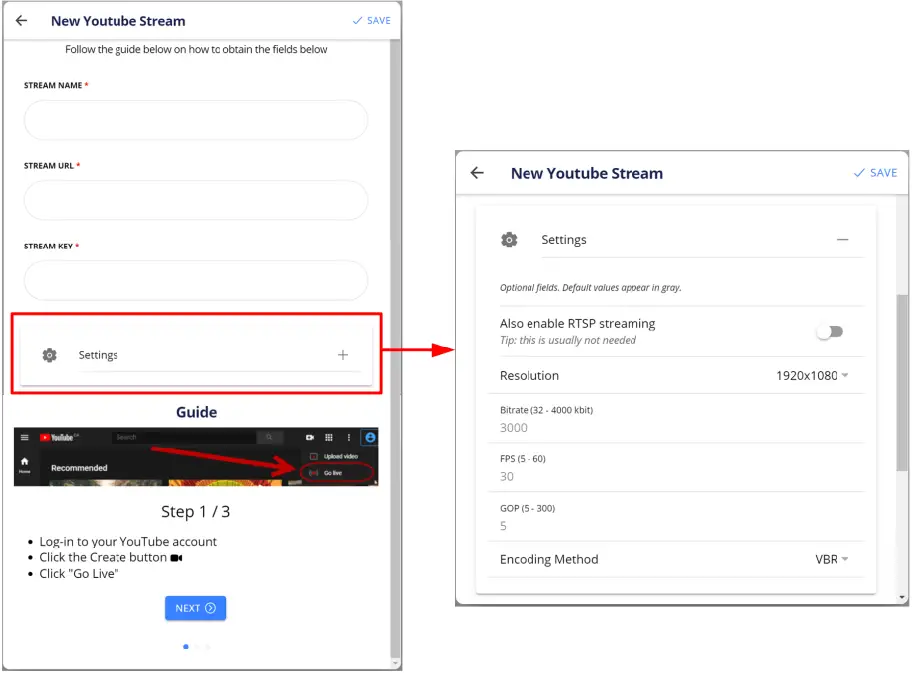Image resolution: width=916 pixels, height=677 pixels.
Task: Click the right panel vertical scrollbar
Action: [x=903, y=382]
